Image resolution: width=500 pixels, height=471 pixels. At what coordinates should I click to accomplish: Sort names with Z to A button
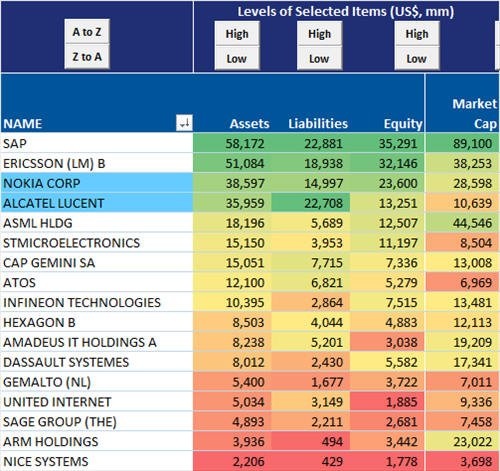(87, 57)
